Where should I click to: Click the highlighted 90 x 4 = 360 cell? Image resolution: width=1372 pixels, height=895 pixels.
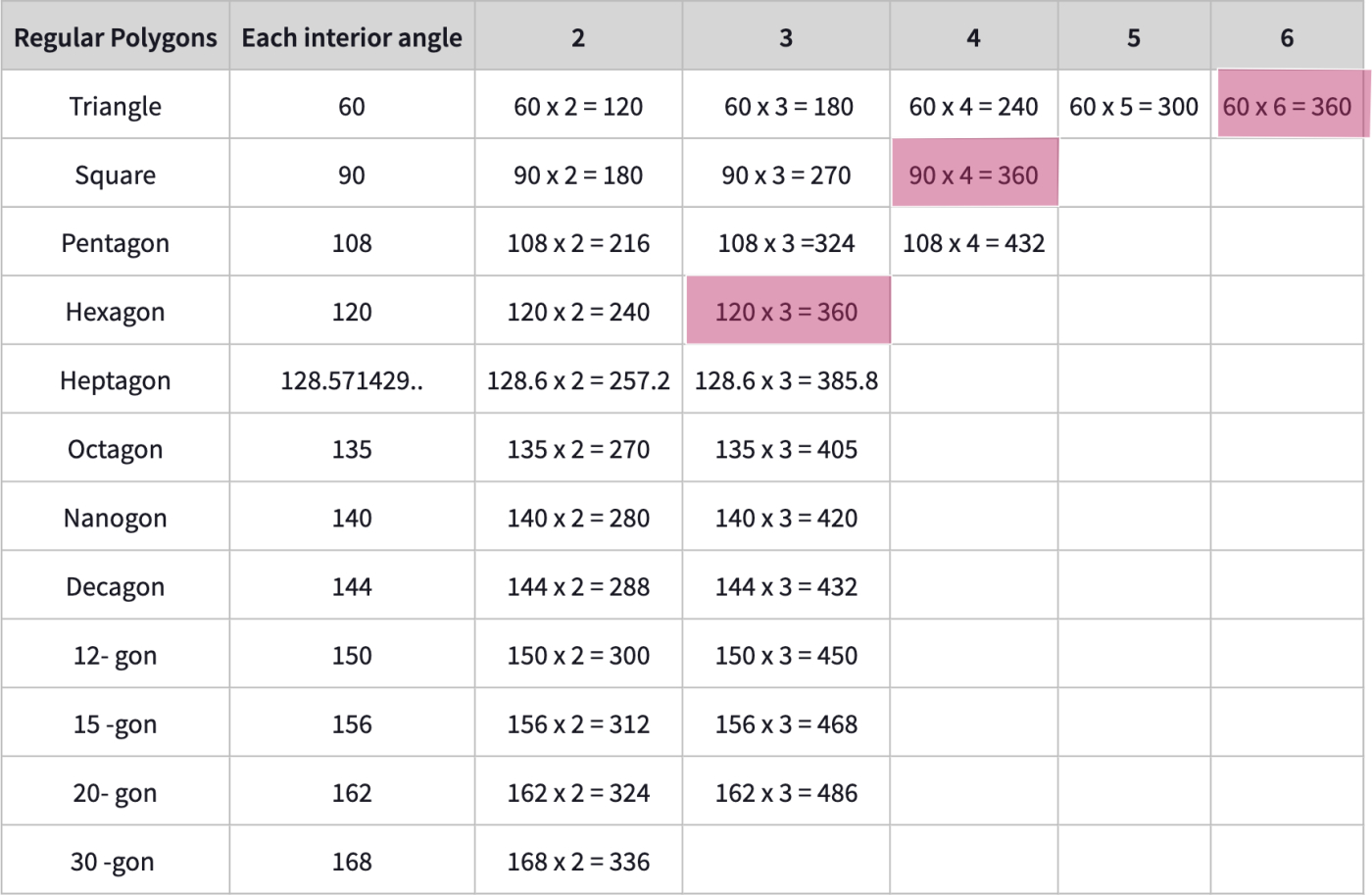(x=974, y=174)
